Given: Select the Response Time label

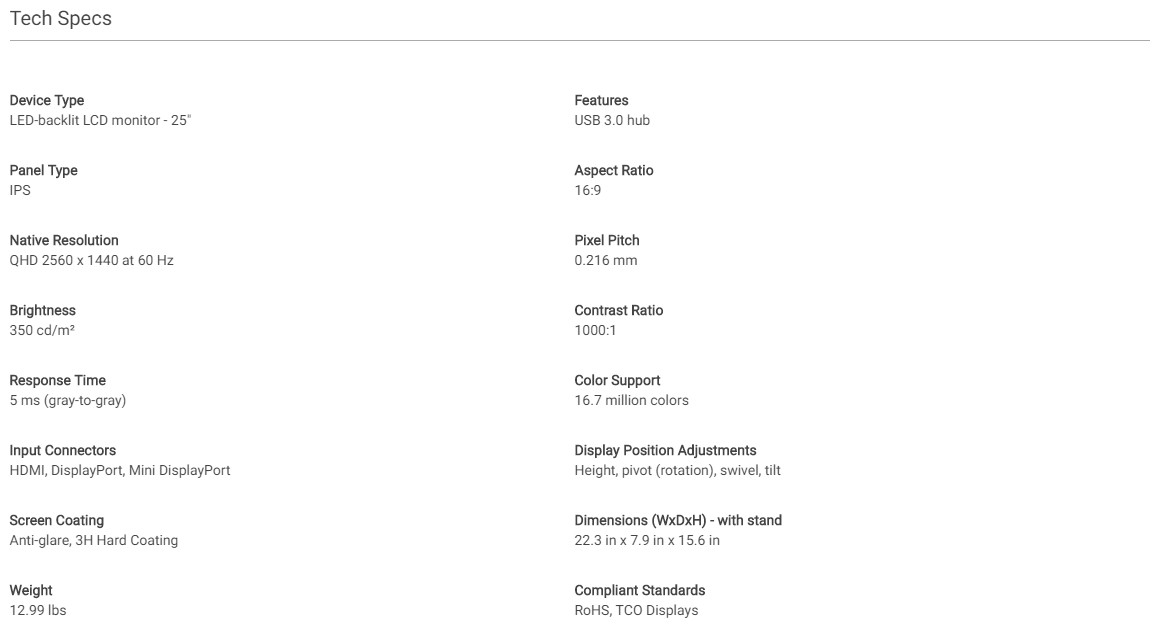Looking at the screenshot, I should 58,380.
